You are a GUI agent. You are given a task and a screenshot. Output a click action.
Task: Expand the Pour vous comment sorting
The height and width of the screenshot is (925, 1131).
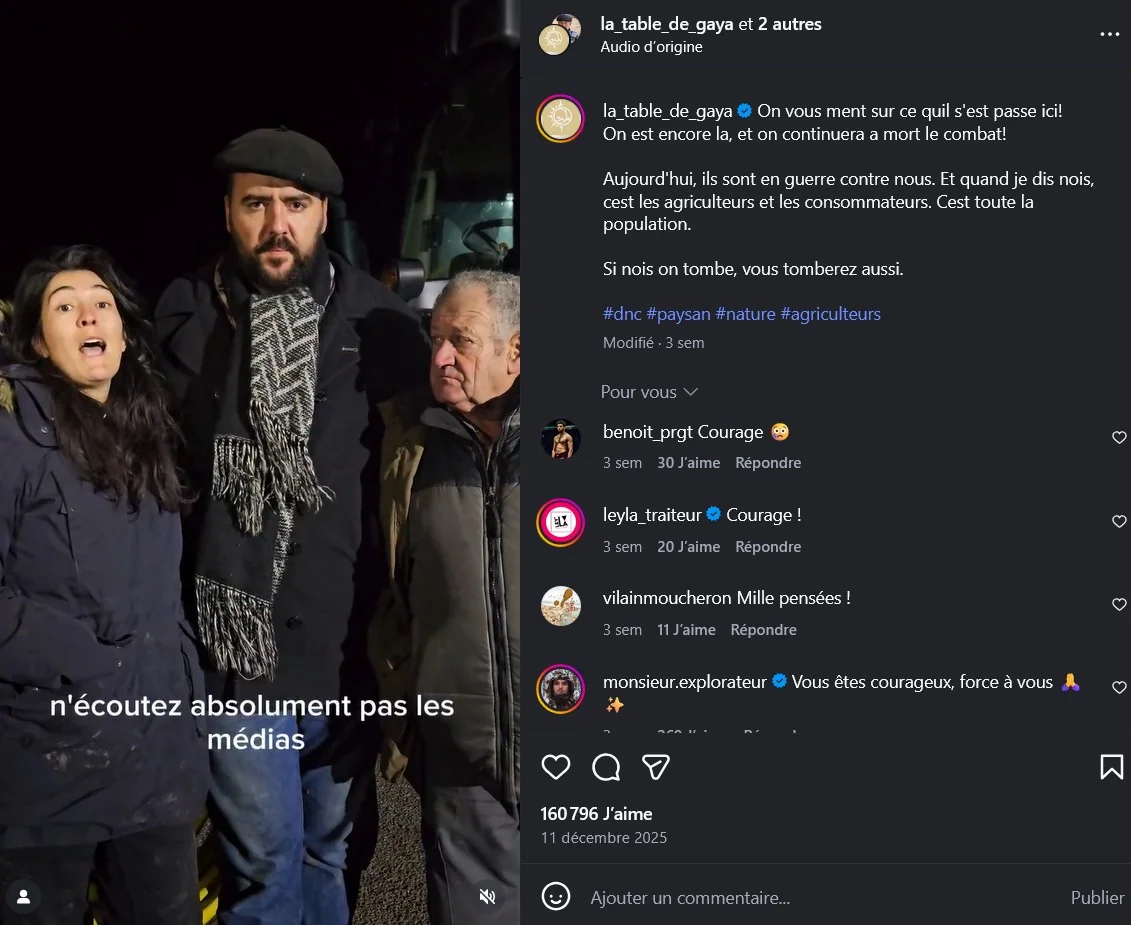649,392
